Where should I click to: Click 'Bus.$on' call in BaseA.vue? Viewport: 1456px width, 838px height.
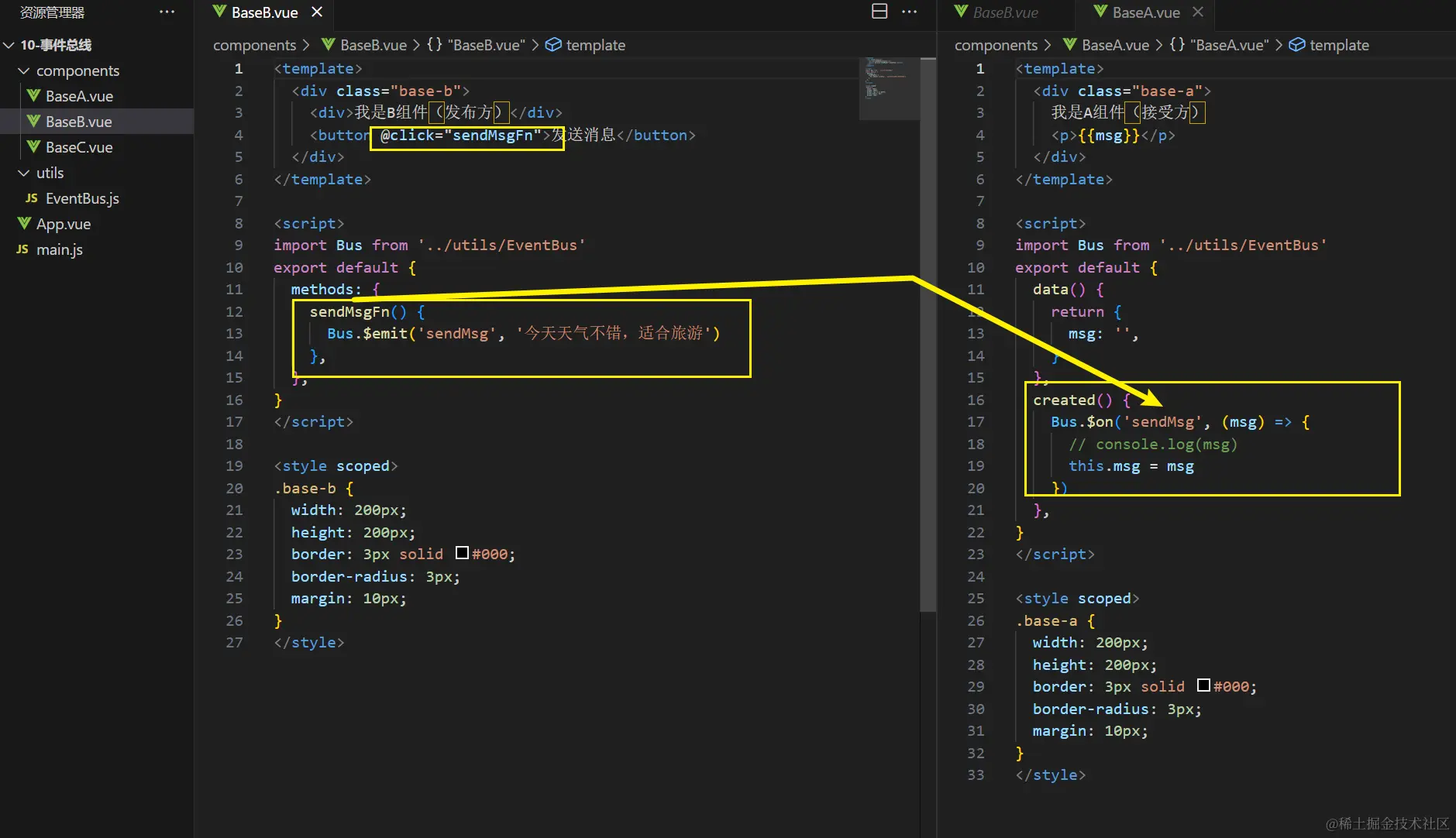click(x=1082, y=421)
